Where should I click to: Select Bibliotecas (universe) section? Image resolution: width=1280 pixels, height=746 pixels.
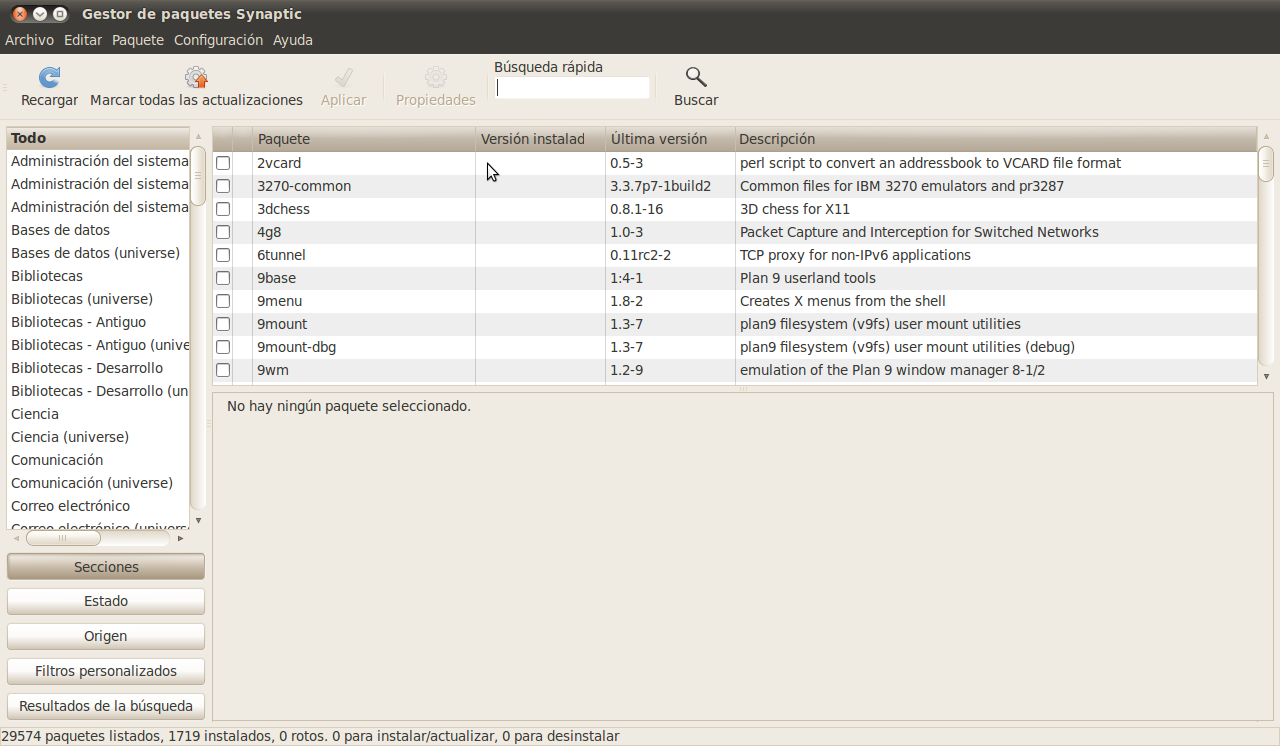98,299
